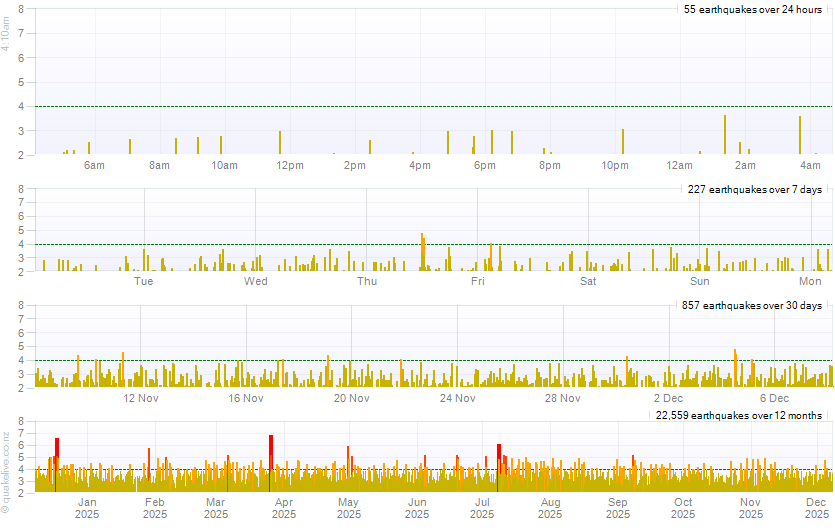Click the "Aug 2025" label on the 12-month axis
This screenshot has width=835, height=530.
pyautogui.click(x=549, y=508)
